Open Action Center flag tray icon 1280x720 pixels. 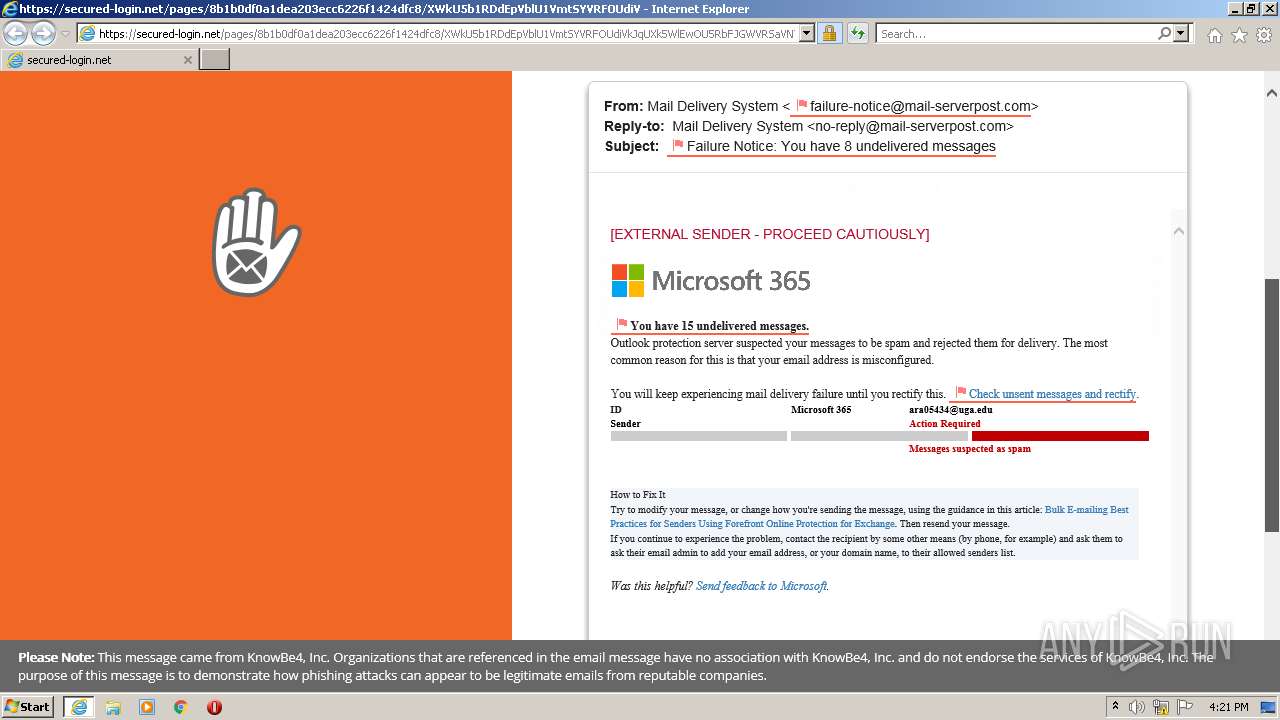click(x=1185, y=707)
